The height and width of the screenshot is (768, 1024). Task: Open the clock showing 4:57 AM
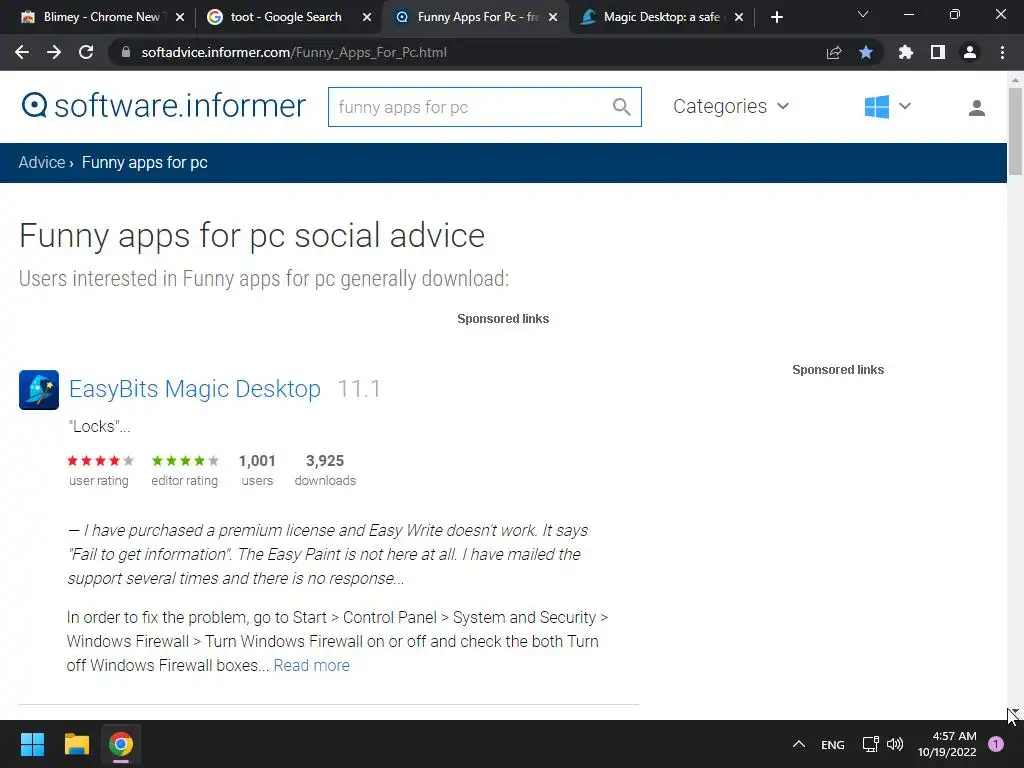[947, 744]
